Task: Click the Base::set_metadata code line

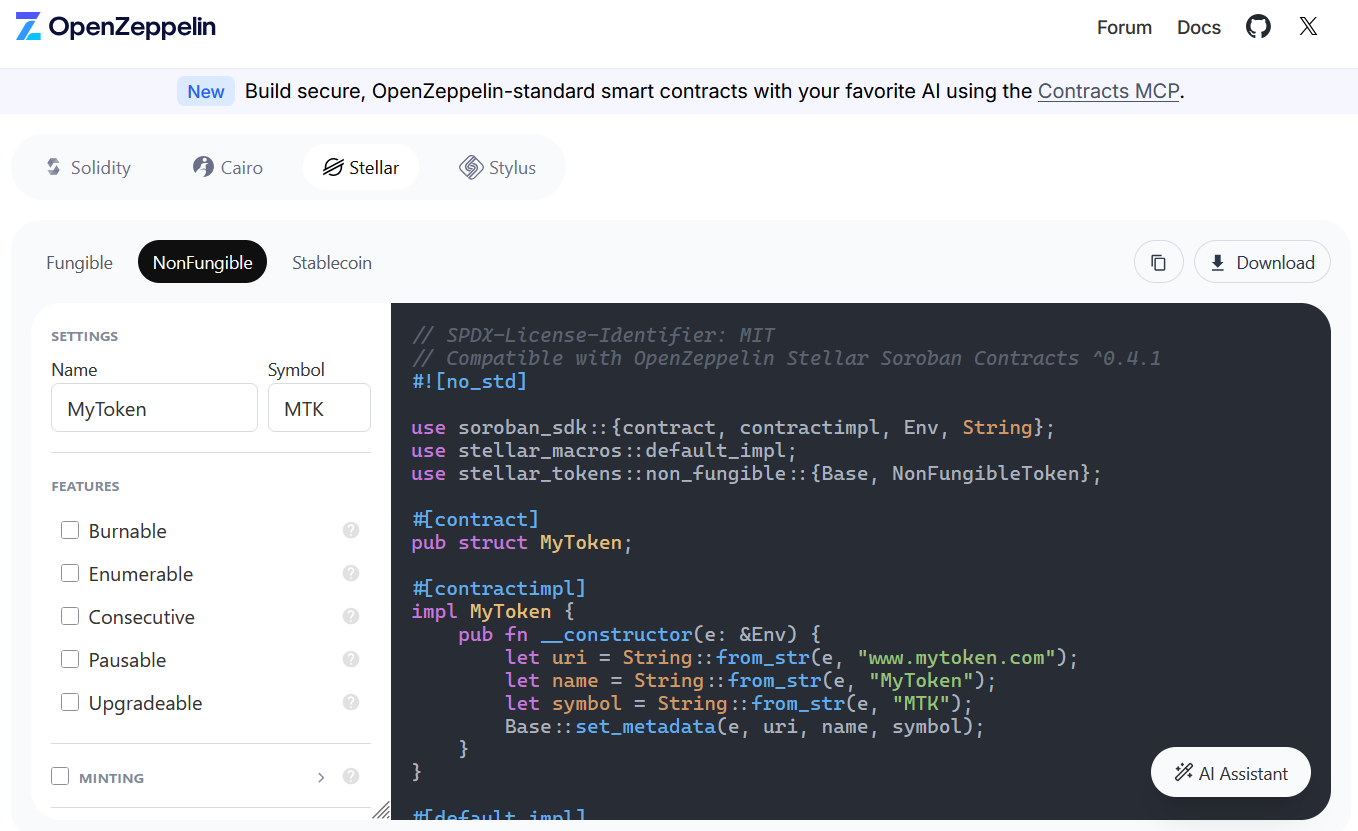Action: click(x=745, y=726)
